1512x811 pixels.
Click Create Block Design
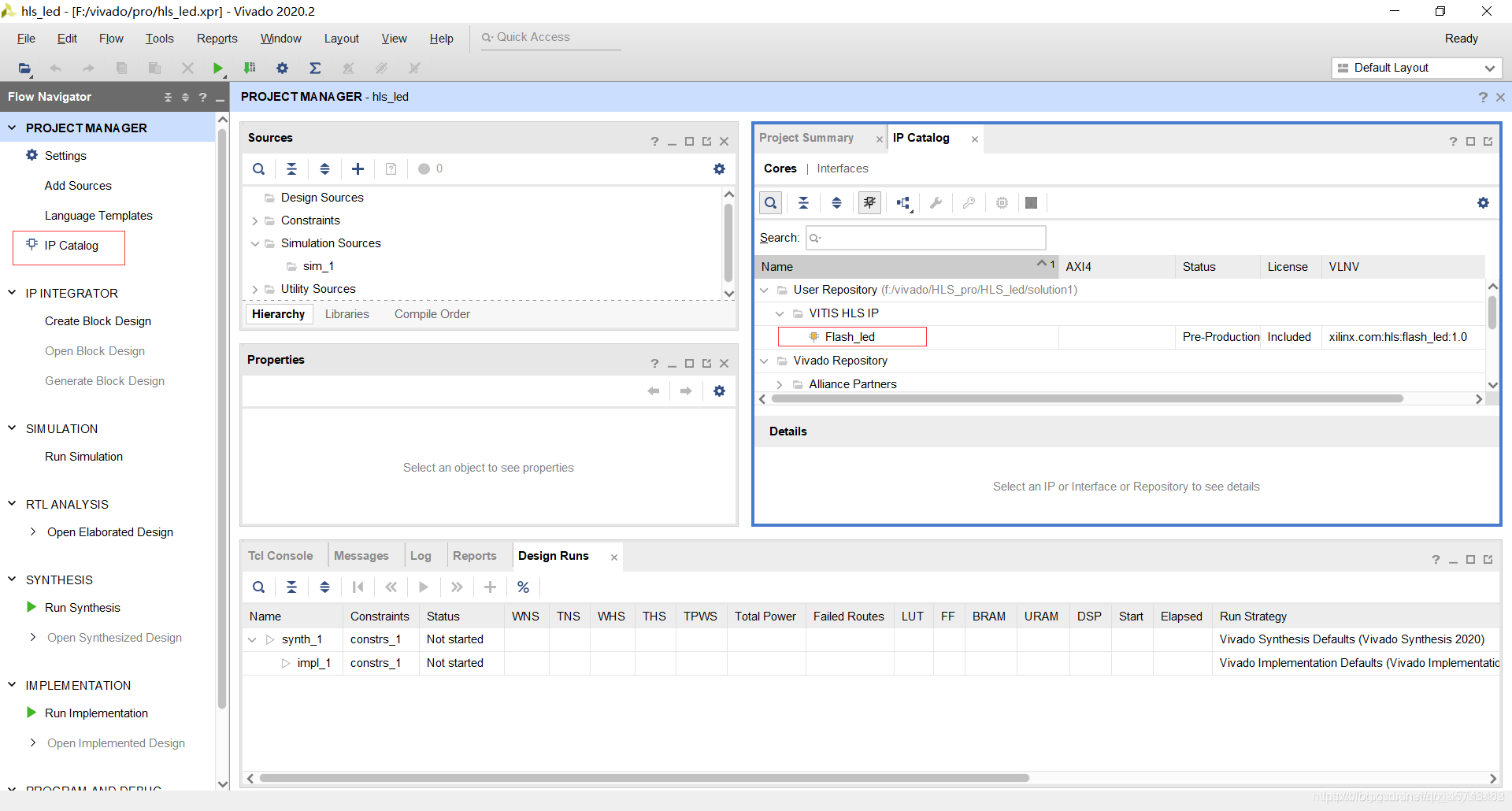coord(98,321)
